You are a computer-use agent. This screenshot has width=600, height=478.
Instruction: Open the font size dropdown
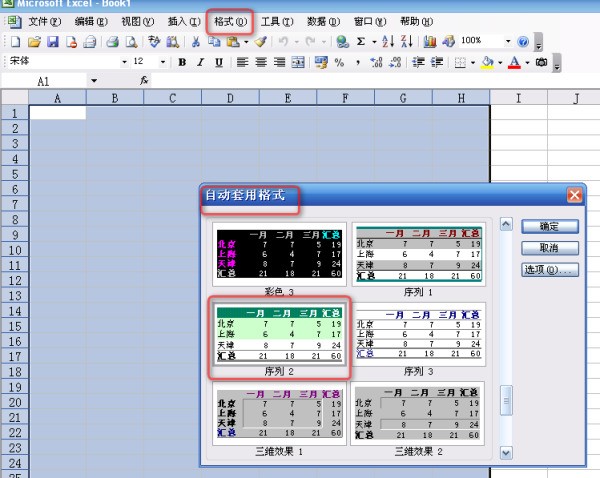(x=163, y=62)
